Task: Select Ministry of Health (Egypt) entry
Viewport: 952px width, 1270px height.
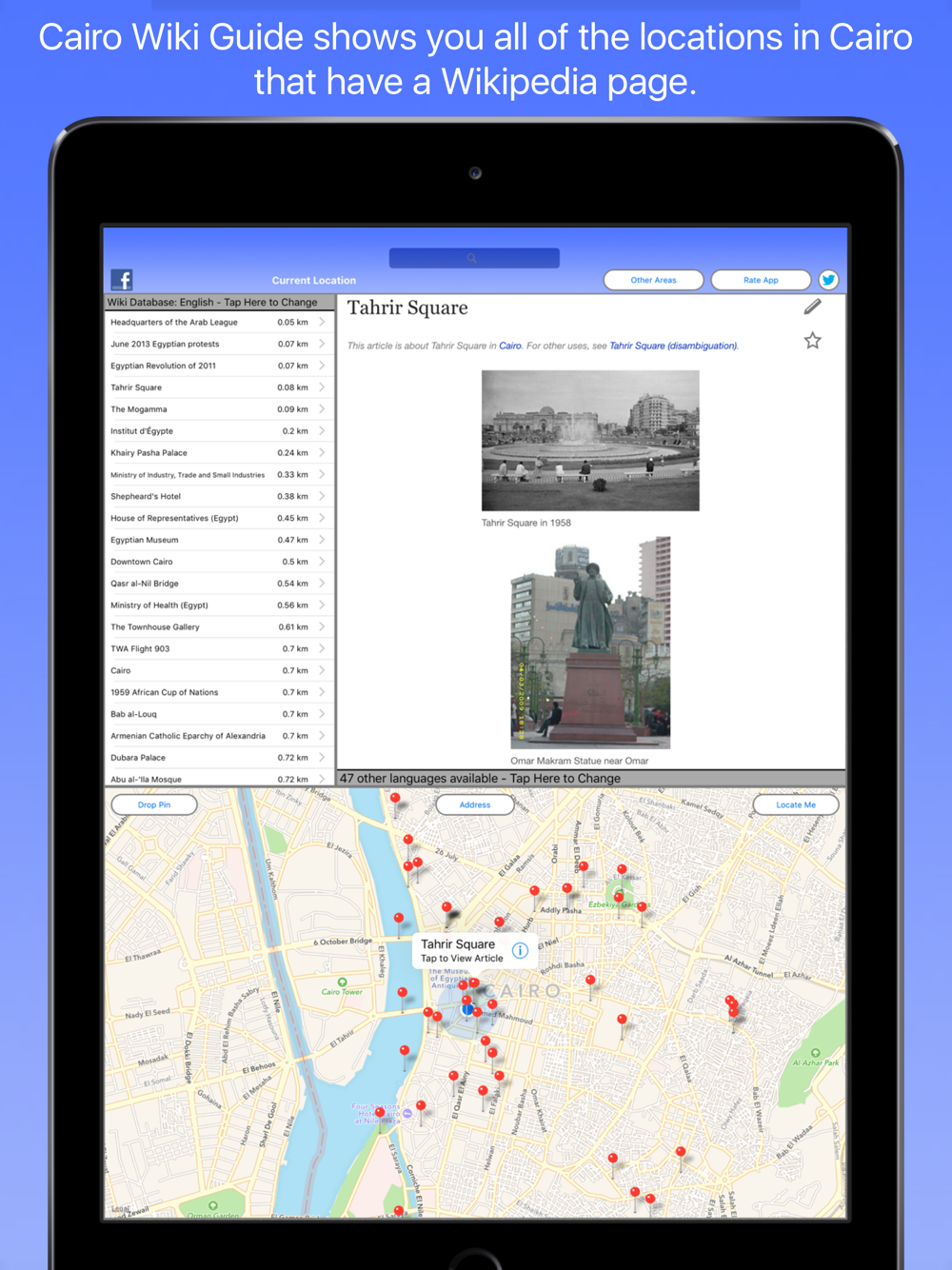Action: click(x=219, y=605)
